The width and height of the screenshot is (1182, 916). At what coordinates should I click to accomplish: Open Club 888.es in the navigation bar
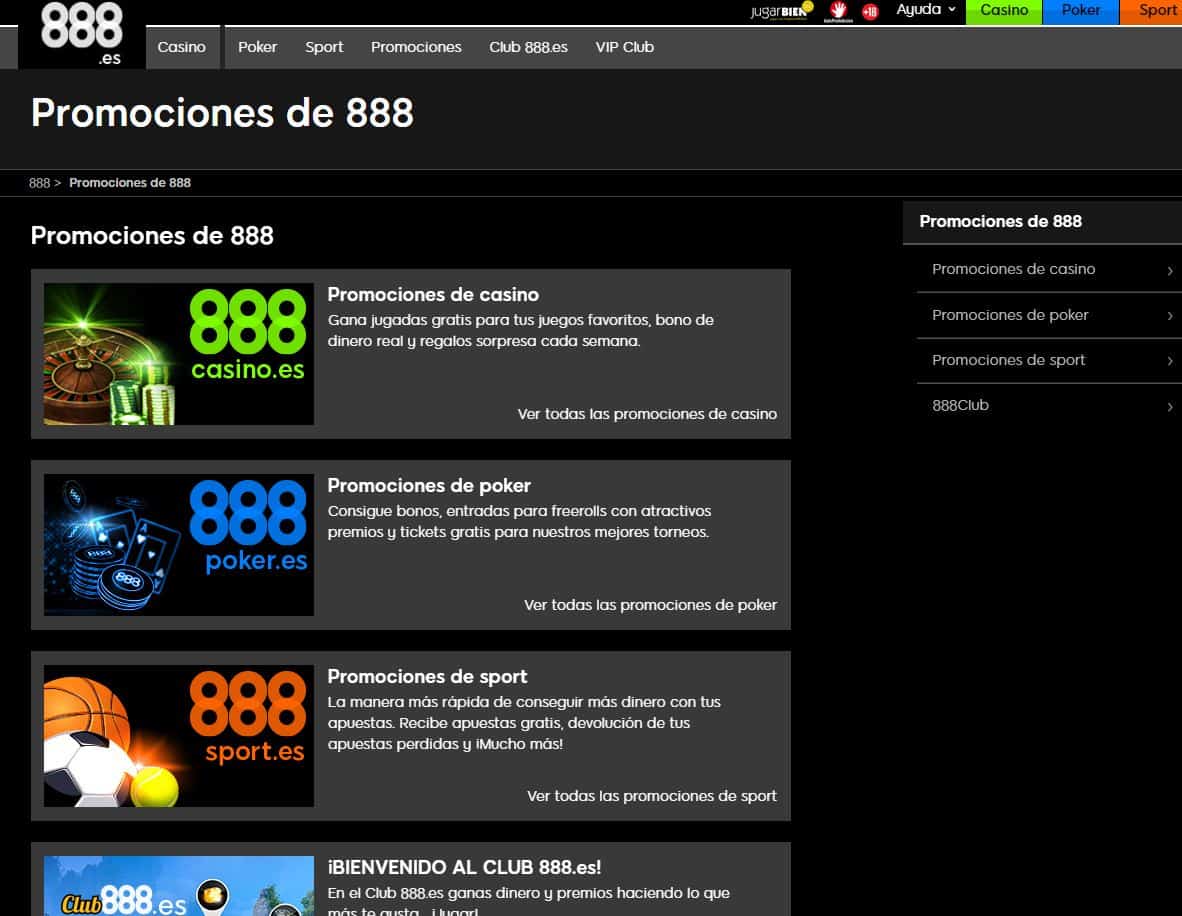pos(528,47)
